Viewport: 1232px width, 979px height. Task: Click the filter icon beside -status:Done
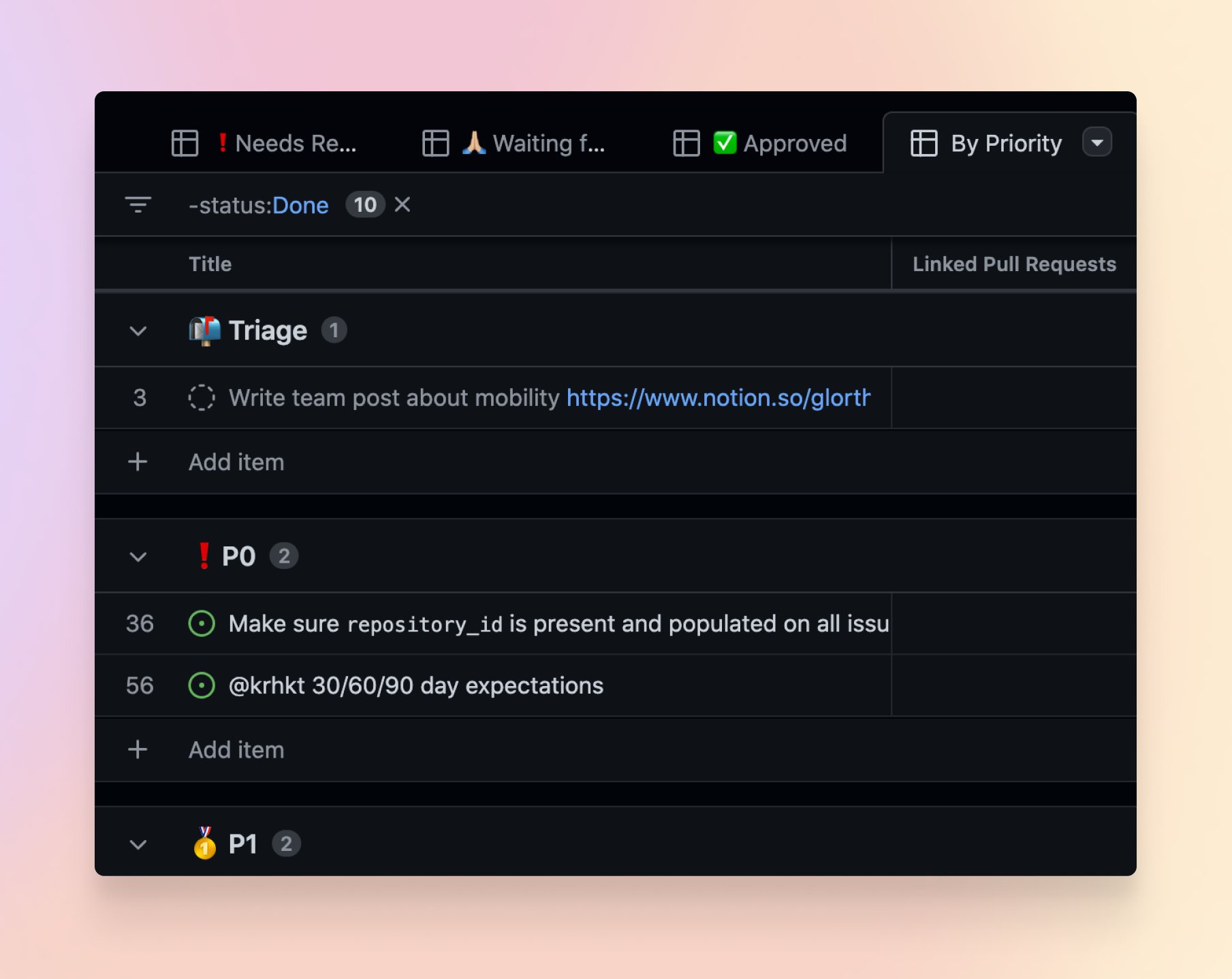tap(138, 204)
